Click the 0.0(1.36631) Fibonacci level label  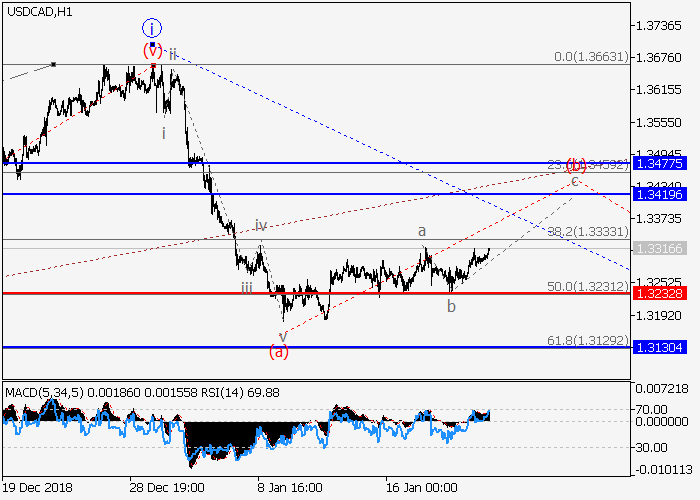tap(590, 57)
